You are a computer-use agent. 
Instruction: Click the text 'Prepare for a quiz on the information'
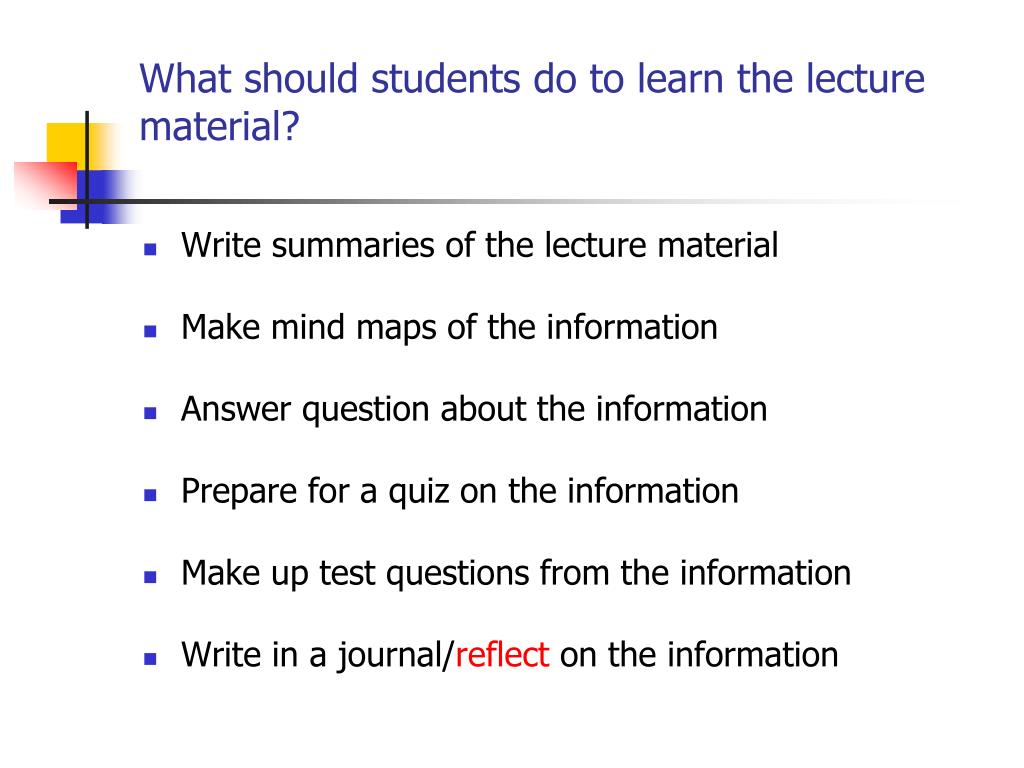460,492
